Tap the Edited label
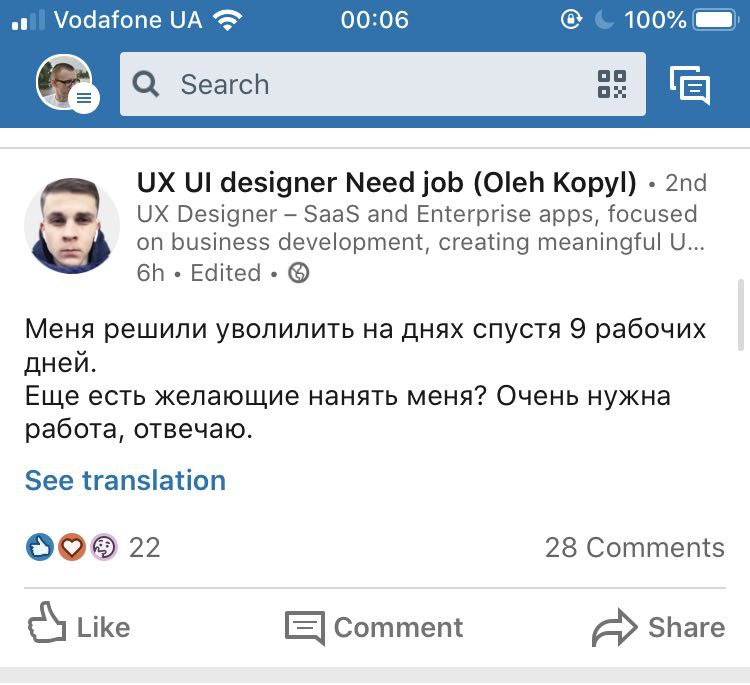Image resolution: width=750 pixels, height=685 pixels. click(226, 273)
